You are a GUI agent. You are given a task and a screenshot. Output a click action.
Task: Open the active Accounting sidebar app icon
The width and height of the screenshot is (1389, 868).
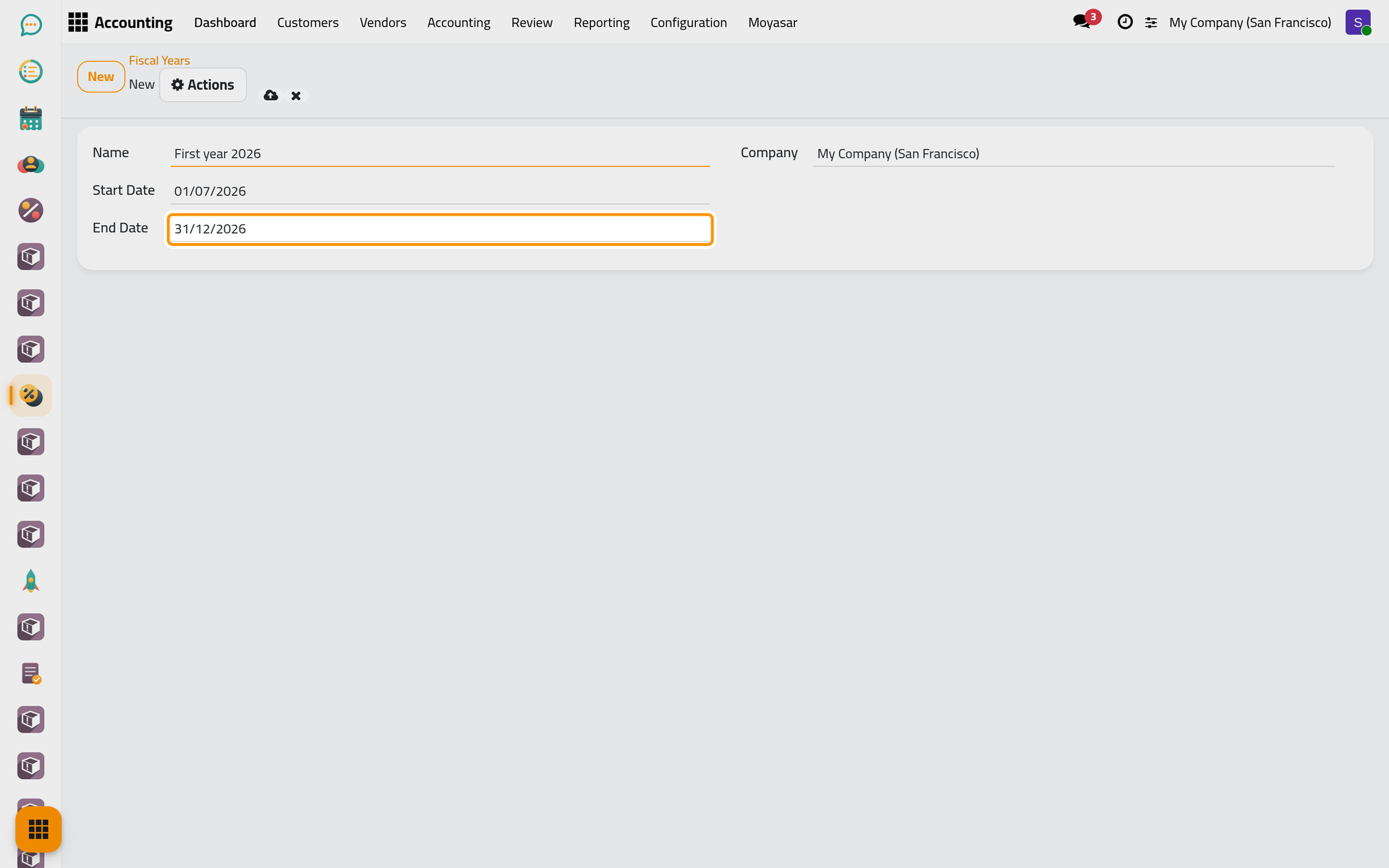click(x=30, y=396)
